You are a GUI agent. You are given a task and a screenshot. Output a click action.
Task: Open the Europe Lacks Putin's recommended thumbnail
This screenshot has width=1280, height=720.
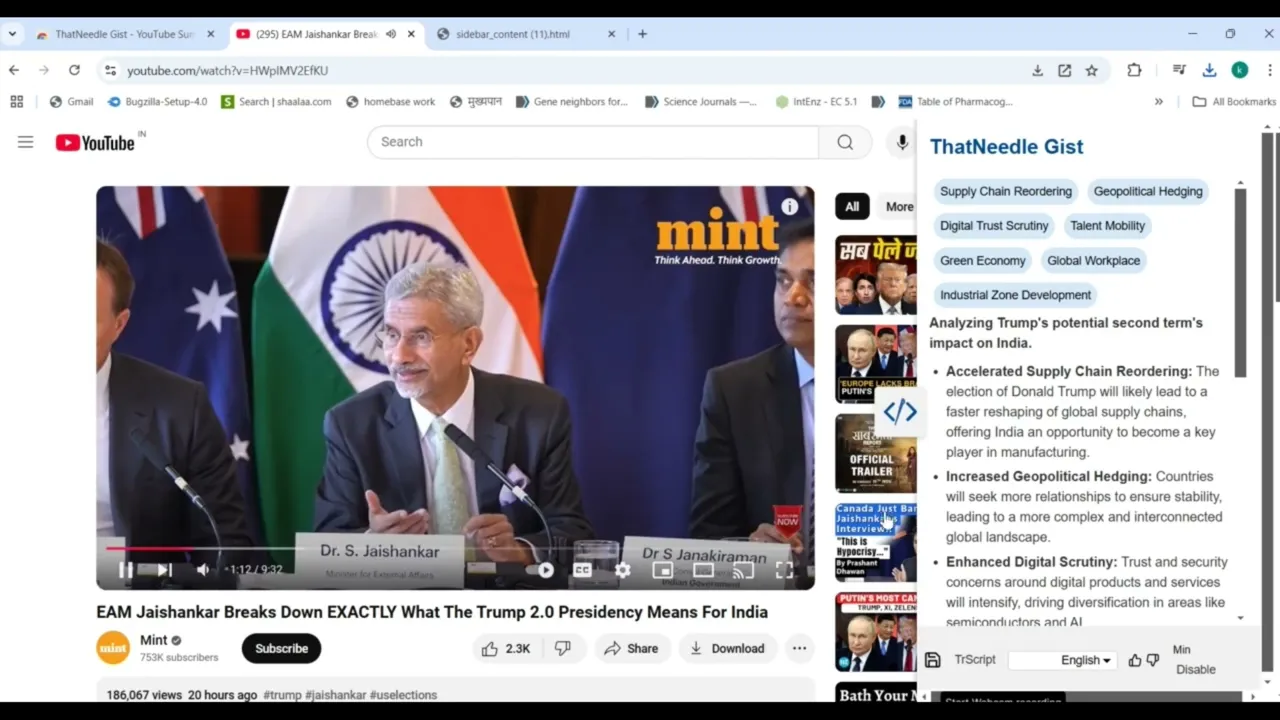click(876, 363)
